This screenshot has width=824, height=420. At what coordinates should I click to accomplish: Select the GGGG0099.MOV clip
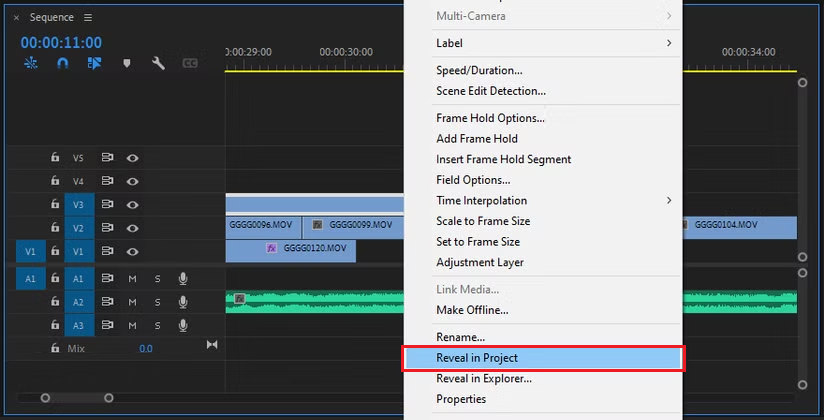click(353, 228)
